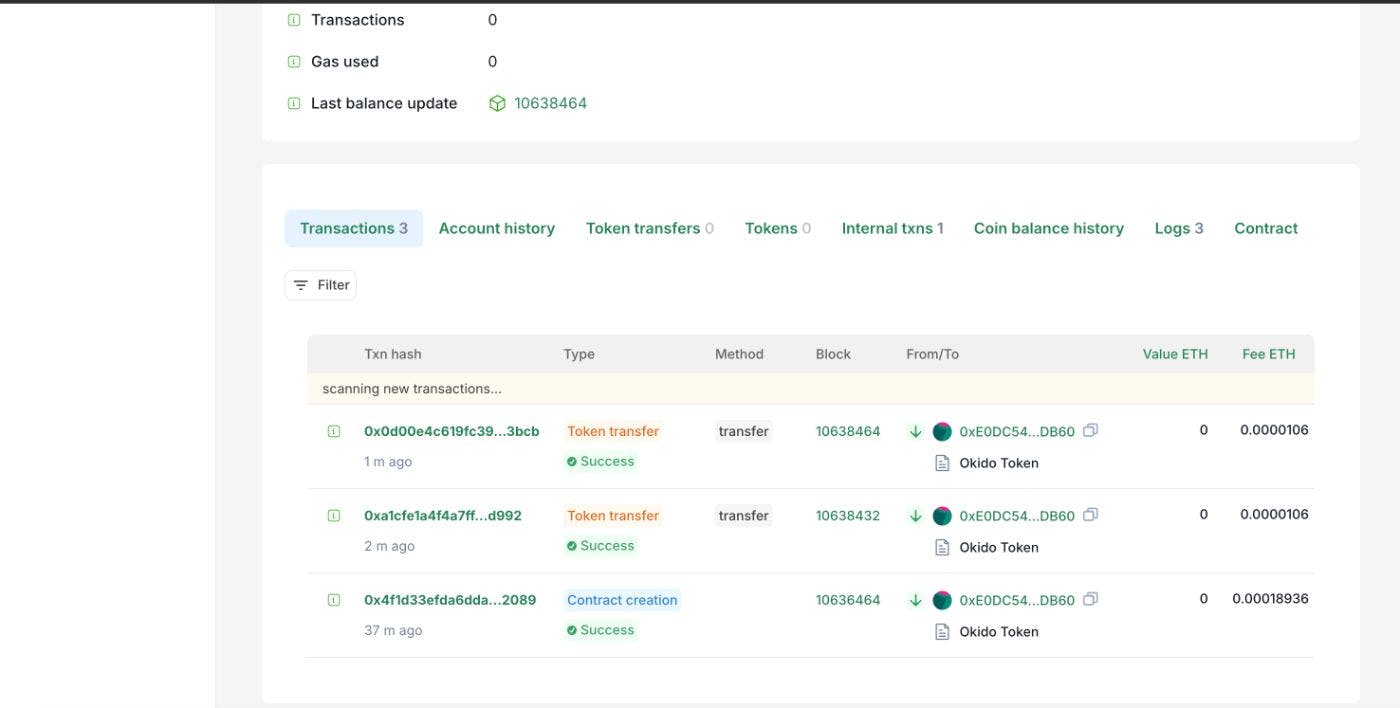Go to the Contract tab
The height and width of the screenshot is (708, 1400).
pos(1265,228)
